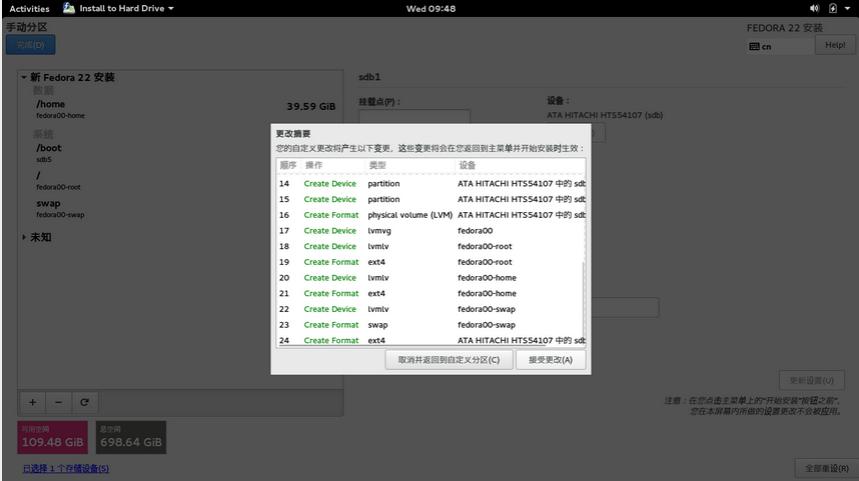Select row 24 Create Format ext4

click(431, 340)
